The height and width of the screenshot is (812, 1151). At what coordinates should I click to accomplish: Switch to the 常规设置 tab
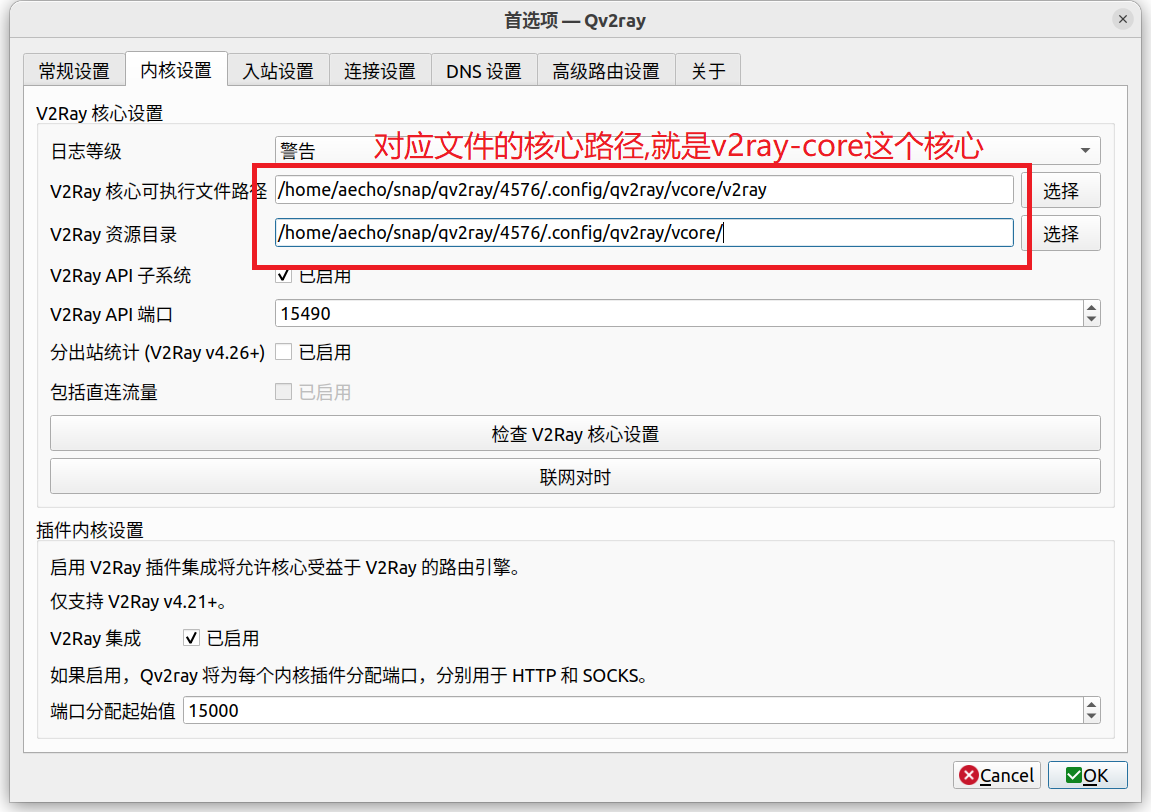74,71
